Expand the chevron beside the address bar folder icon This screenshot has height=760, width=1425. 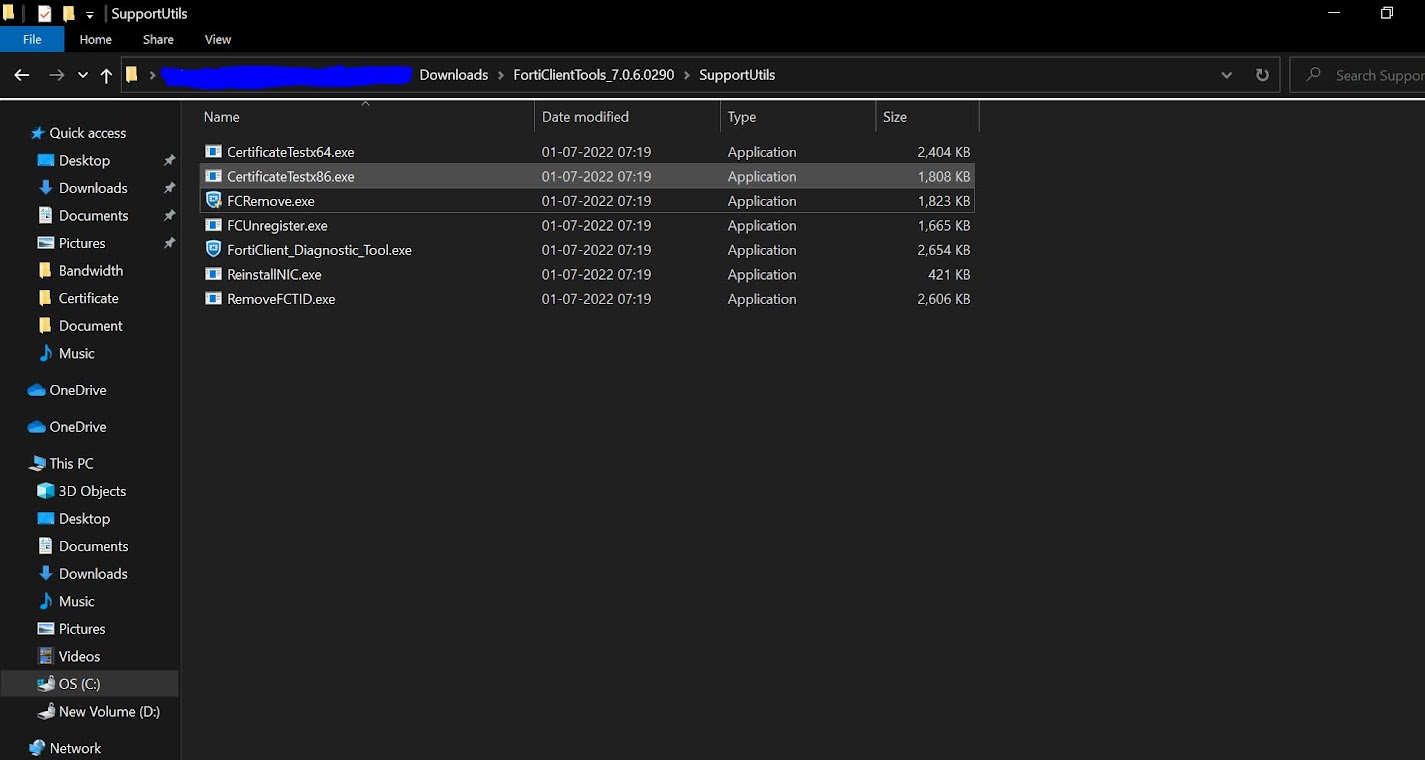[x=152, y=75]
